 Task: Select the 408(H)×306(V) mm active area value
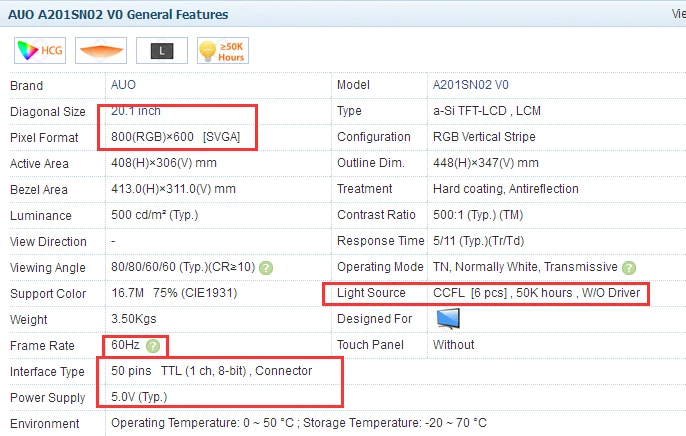pos(164,163)
